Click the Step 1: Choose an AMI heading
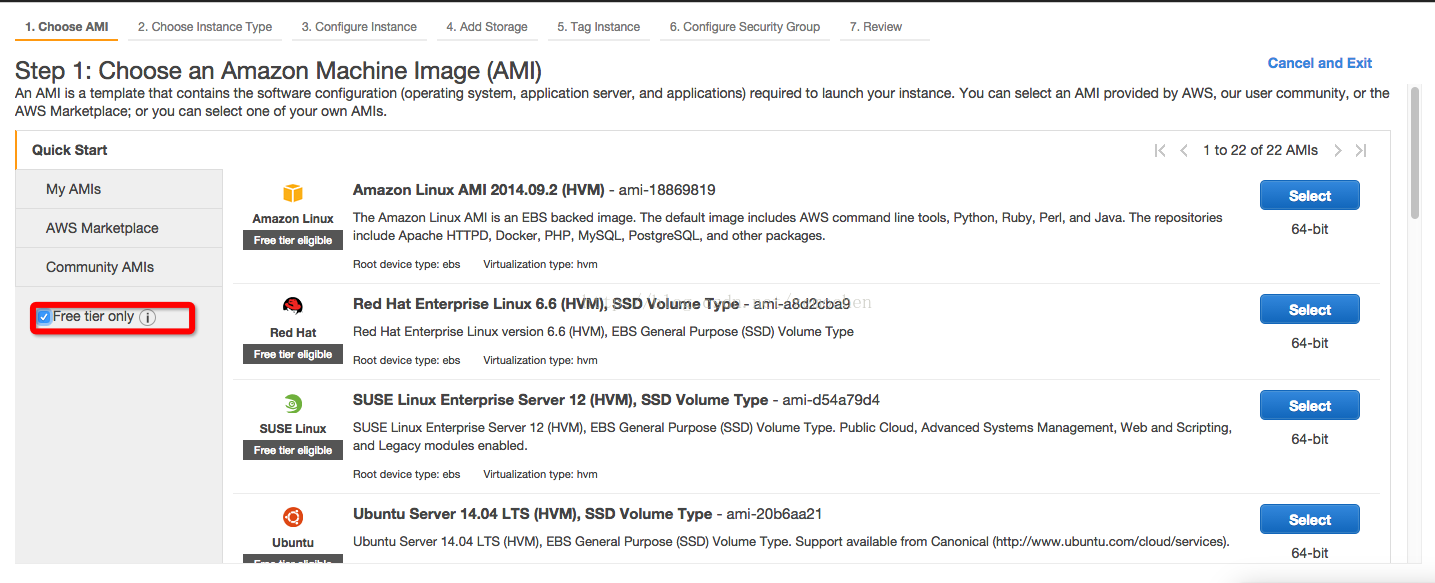The width and height of the screenshot is (1435, 583). click(x=278, y=71)
